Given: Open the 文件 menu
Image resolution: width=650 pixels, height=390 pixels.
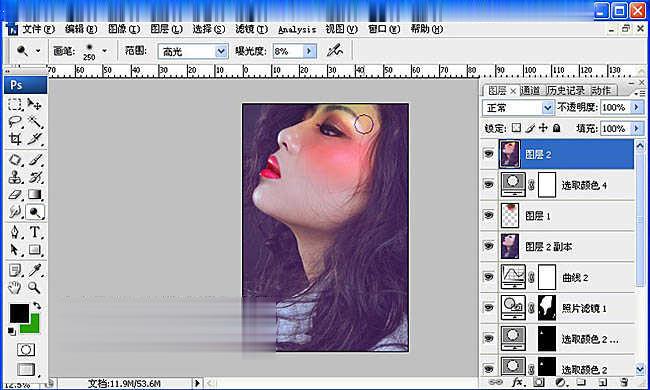Looking at the screenshot, I should pyautogui.click(x=38, y=29).
